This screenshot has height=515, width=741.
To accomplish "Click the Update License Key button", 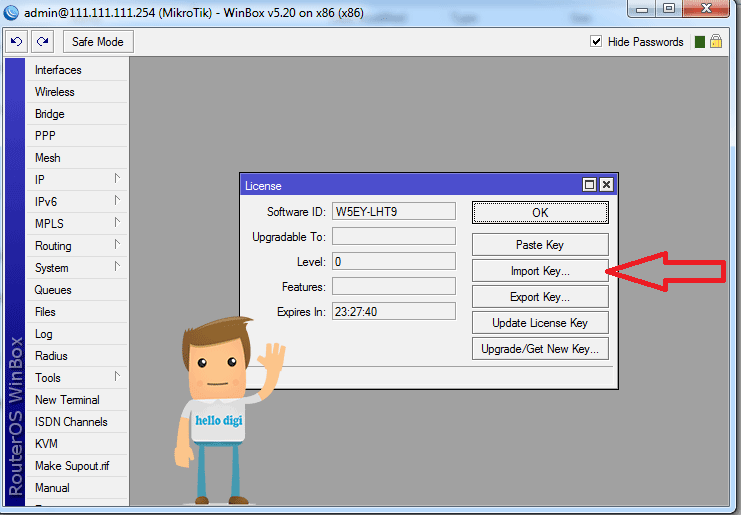I will pos(540,323).
